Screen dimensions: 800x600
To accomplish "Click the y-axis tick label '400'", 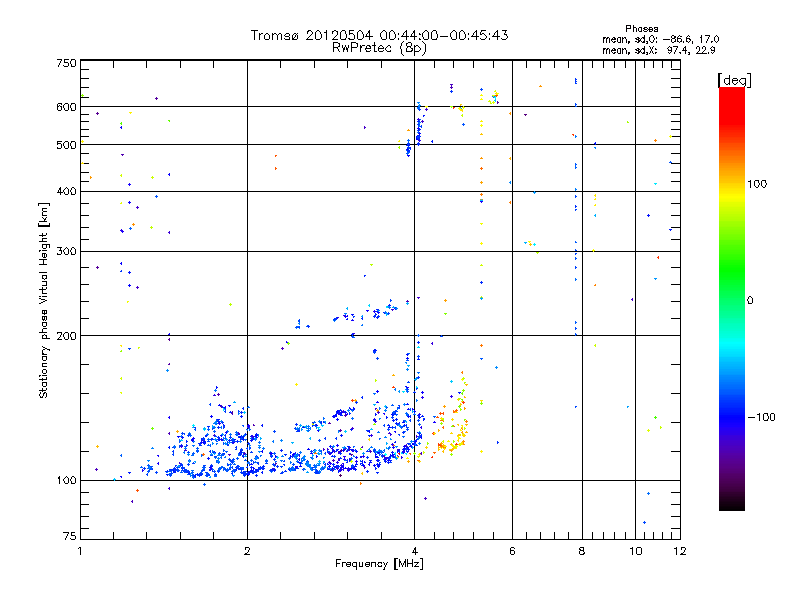I will (66, 191).
